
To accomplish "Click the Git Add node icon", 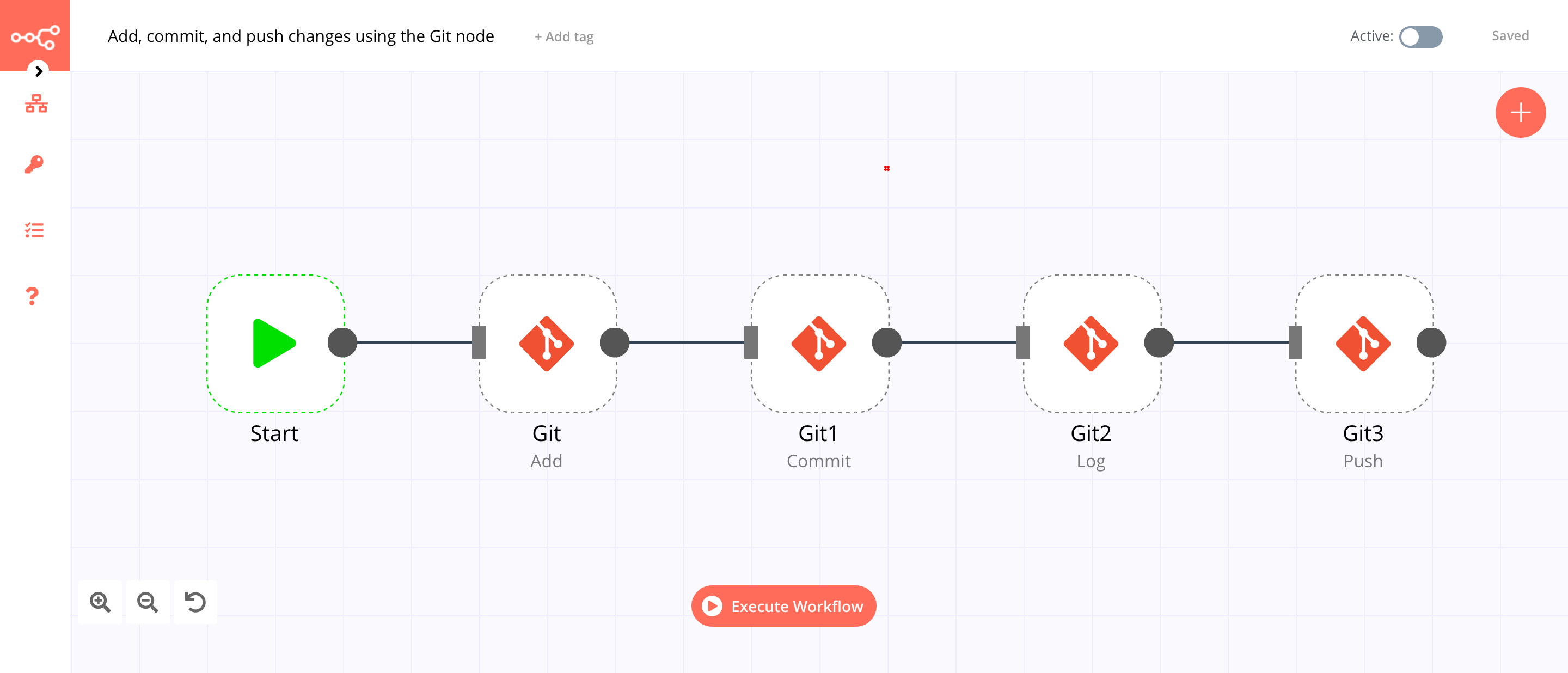I will click(546, 343).
